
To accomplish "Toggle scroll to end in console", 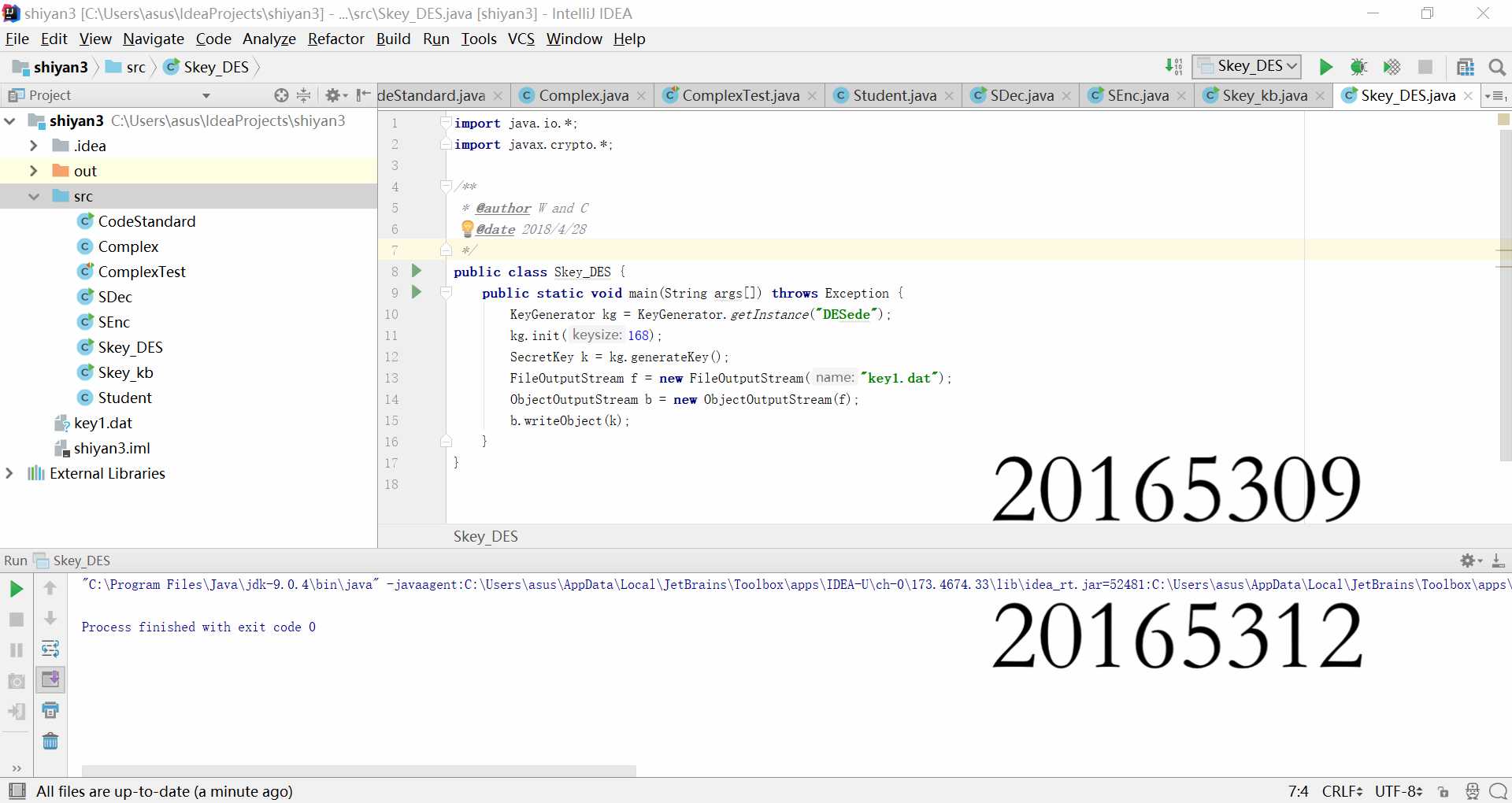I will 50,679.
